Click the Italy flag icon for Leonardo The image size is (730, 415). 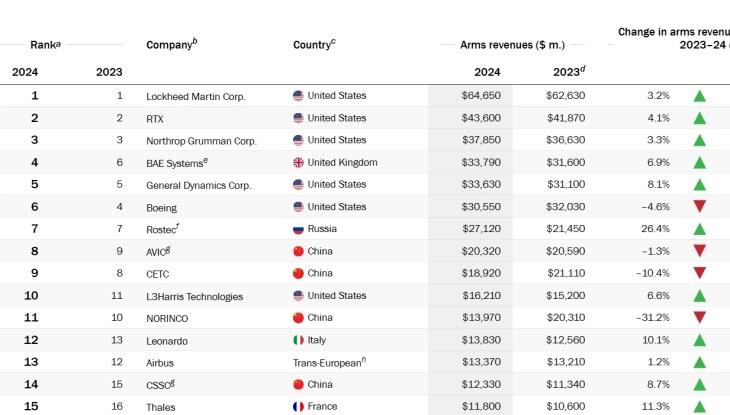pos(298,341)
